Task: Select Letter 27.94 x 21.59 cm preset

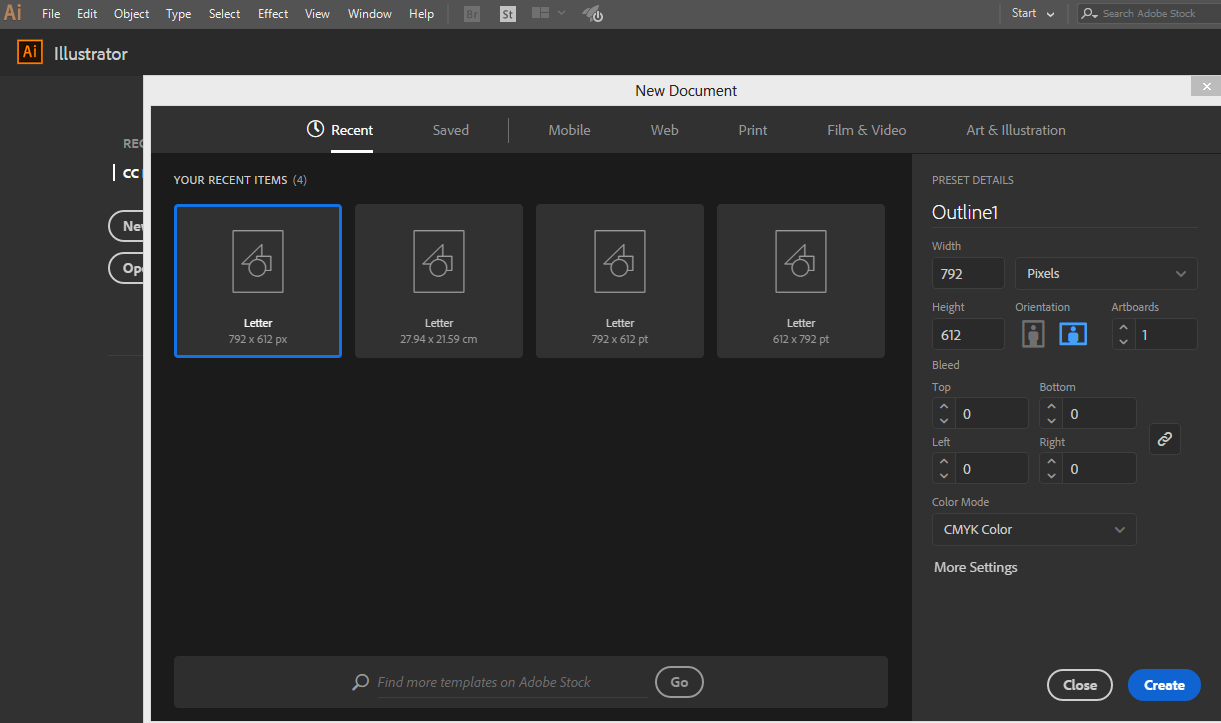Action: (x=439, y=281)
